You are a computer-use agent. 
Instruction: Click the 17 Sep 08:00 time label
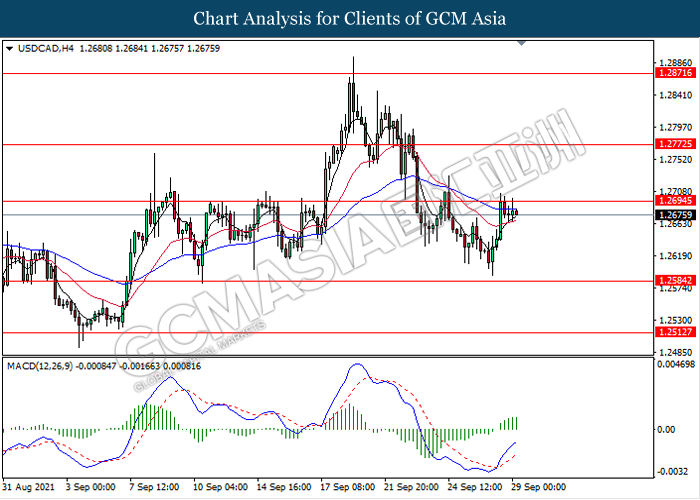347,487
